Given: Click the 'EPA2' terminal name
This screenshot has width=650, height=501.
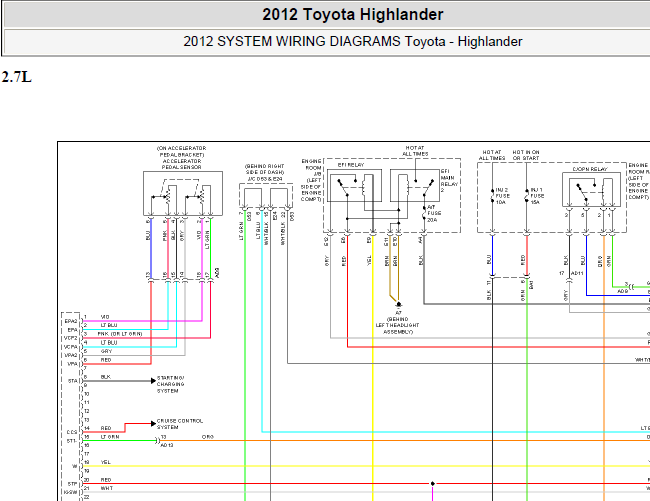Looking at the screenshot, I should tap(71, 321).
